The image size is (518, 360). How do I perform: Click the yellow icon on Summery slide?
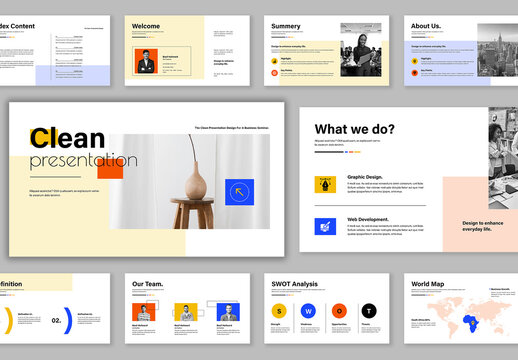(x=274, y=61)
